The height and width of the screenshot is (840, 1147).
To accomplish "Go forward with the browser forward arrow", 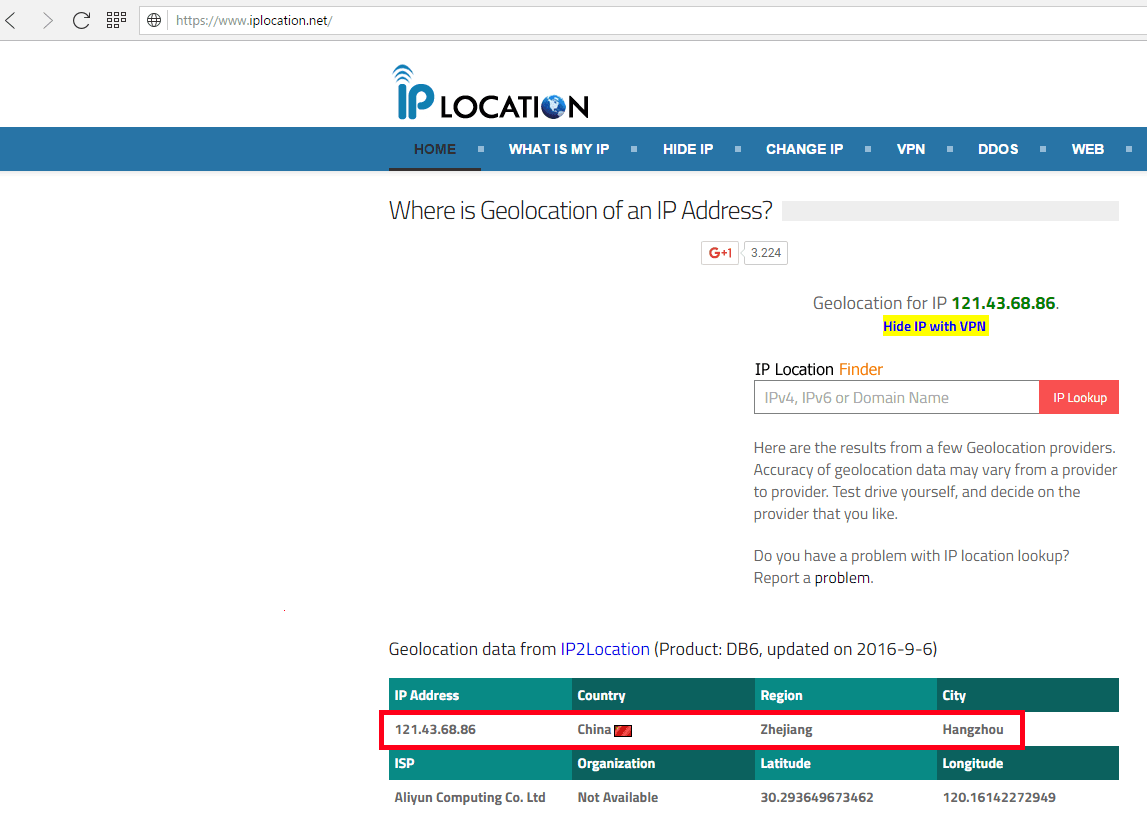I will coord(47,20).
